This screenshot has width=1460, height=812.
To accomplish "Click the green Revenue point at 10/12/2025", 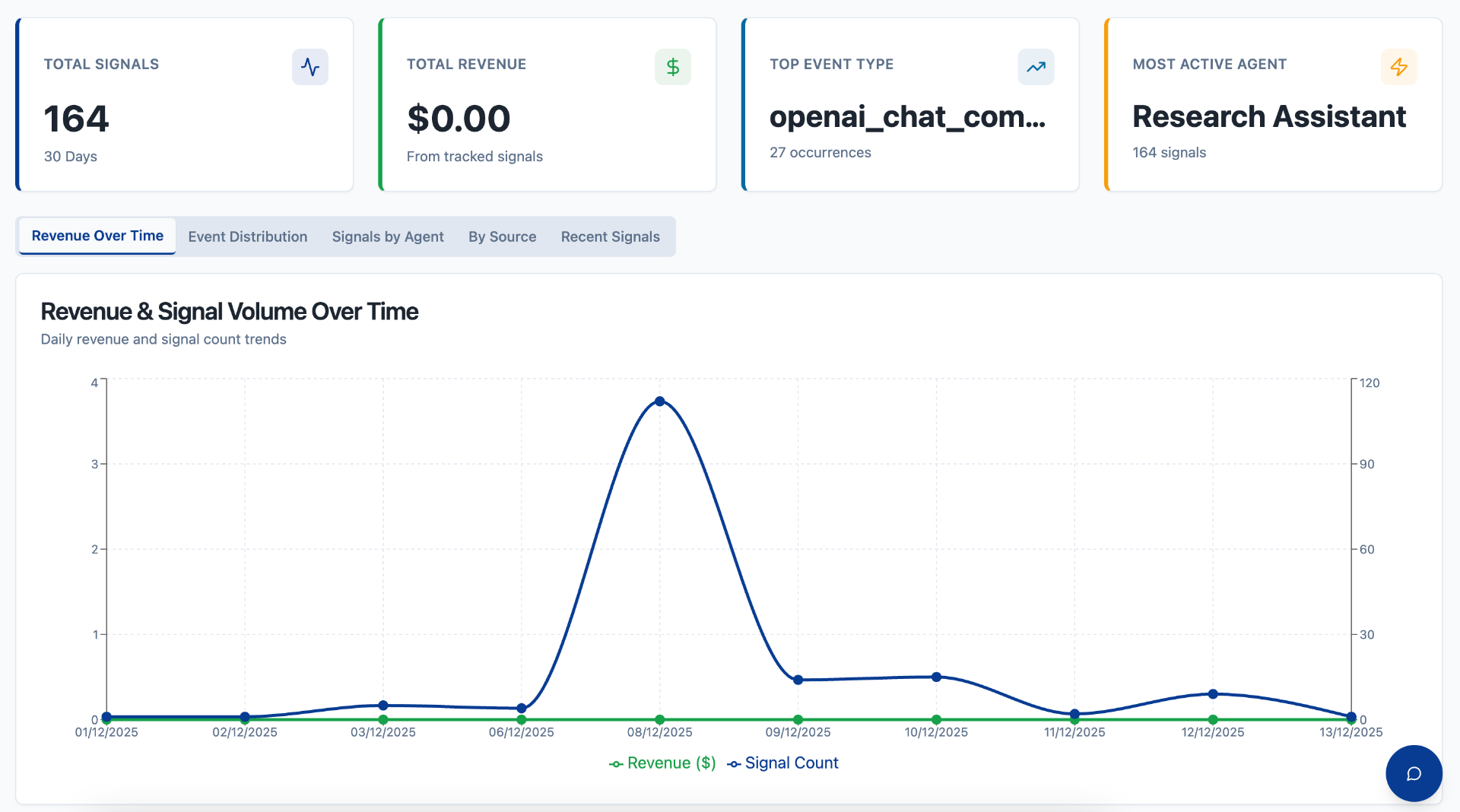I will point(936,719).
